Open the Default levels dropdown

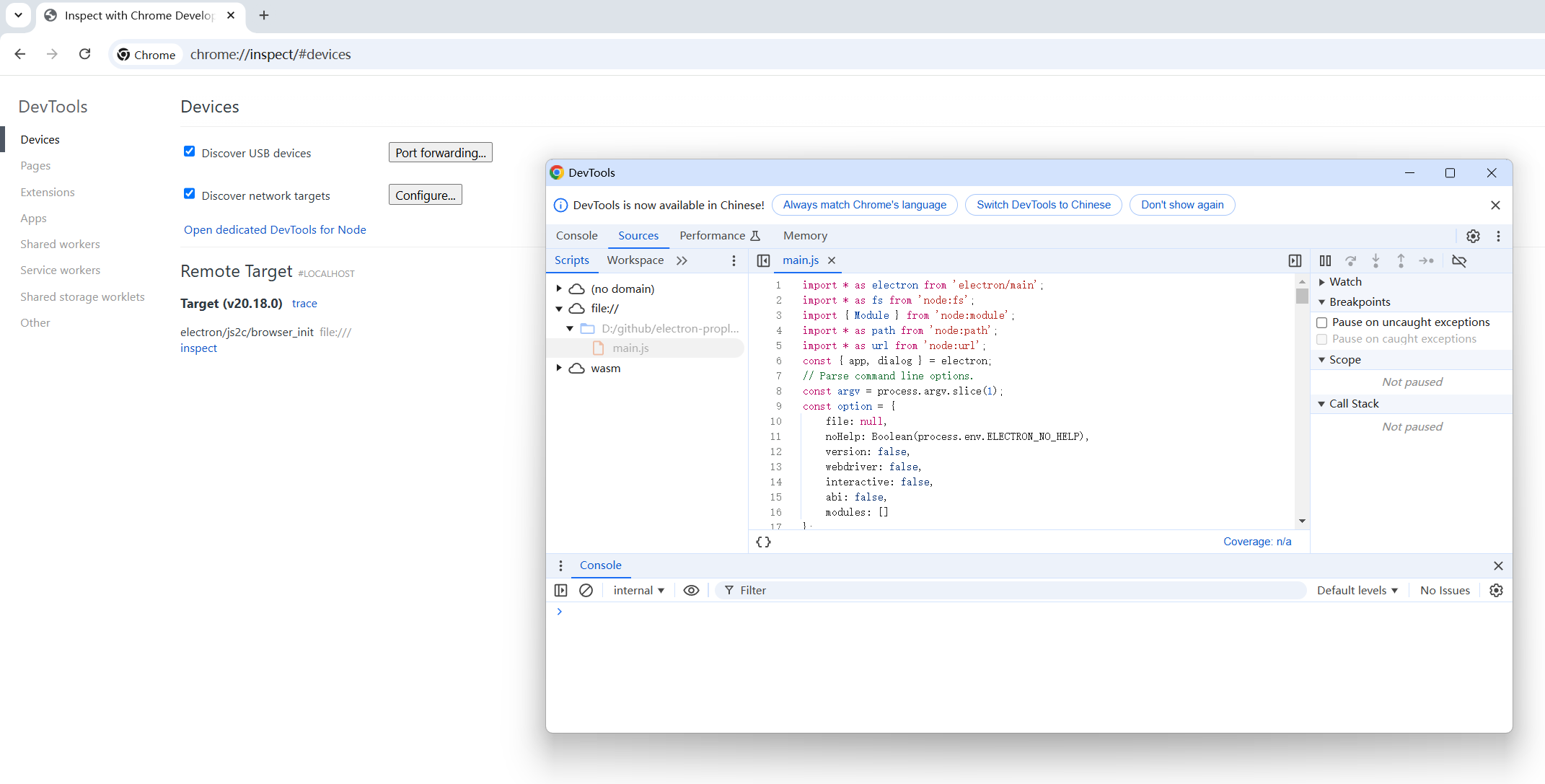pyautogui.click(x=1357, y=590)
